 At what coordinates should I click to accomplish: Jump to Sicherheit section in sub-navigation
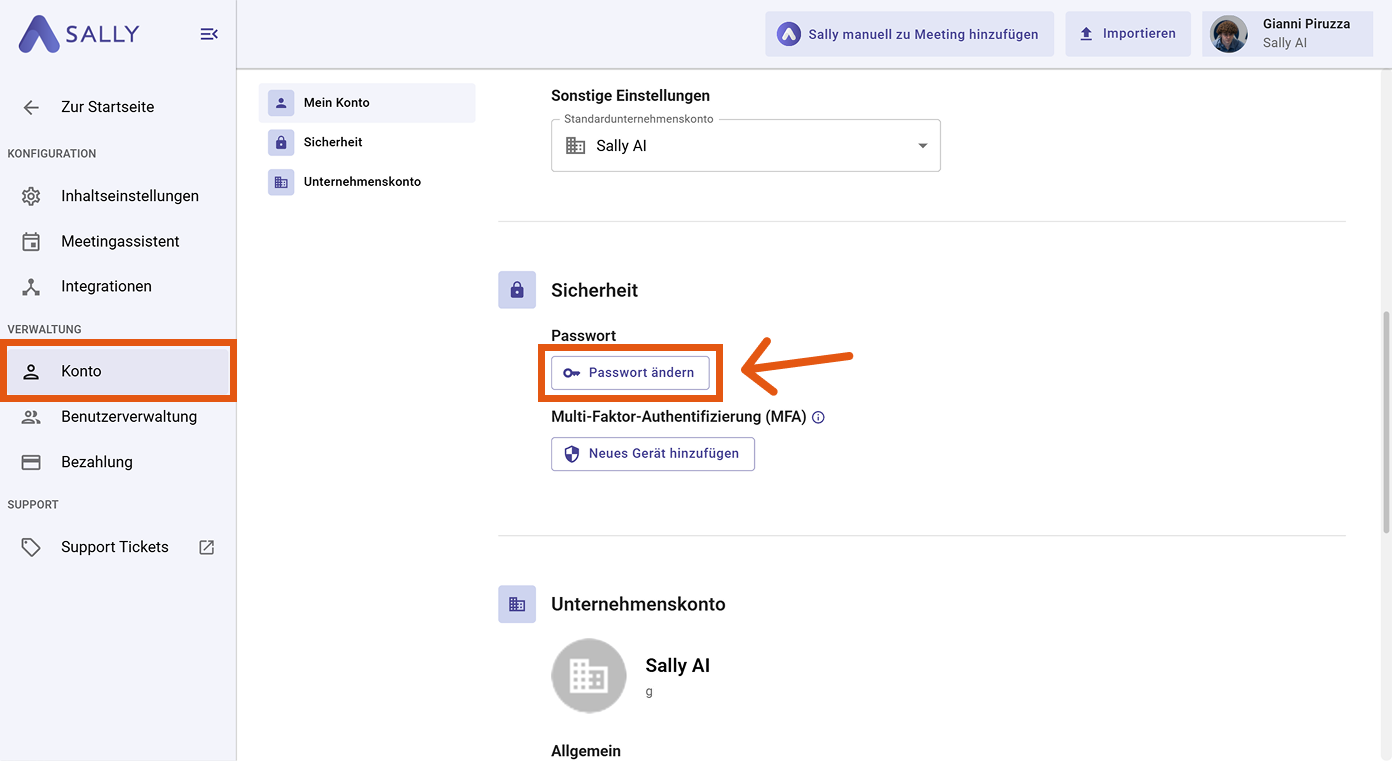click(333, 142)
